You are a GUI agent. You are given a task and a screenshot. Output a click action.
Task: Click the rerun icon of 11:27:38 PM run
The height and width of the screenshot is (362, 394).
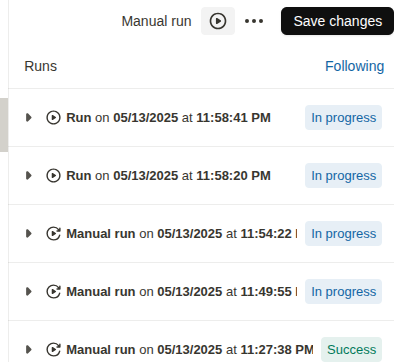tap(53, 350)
